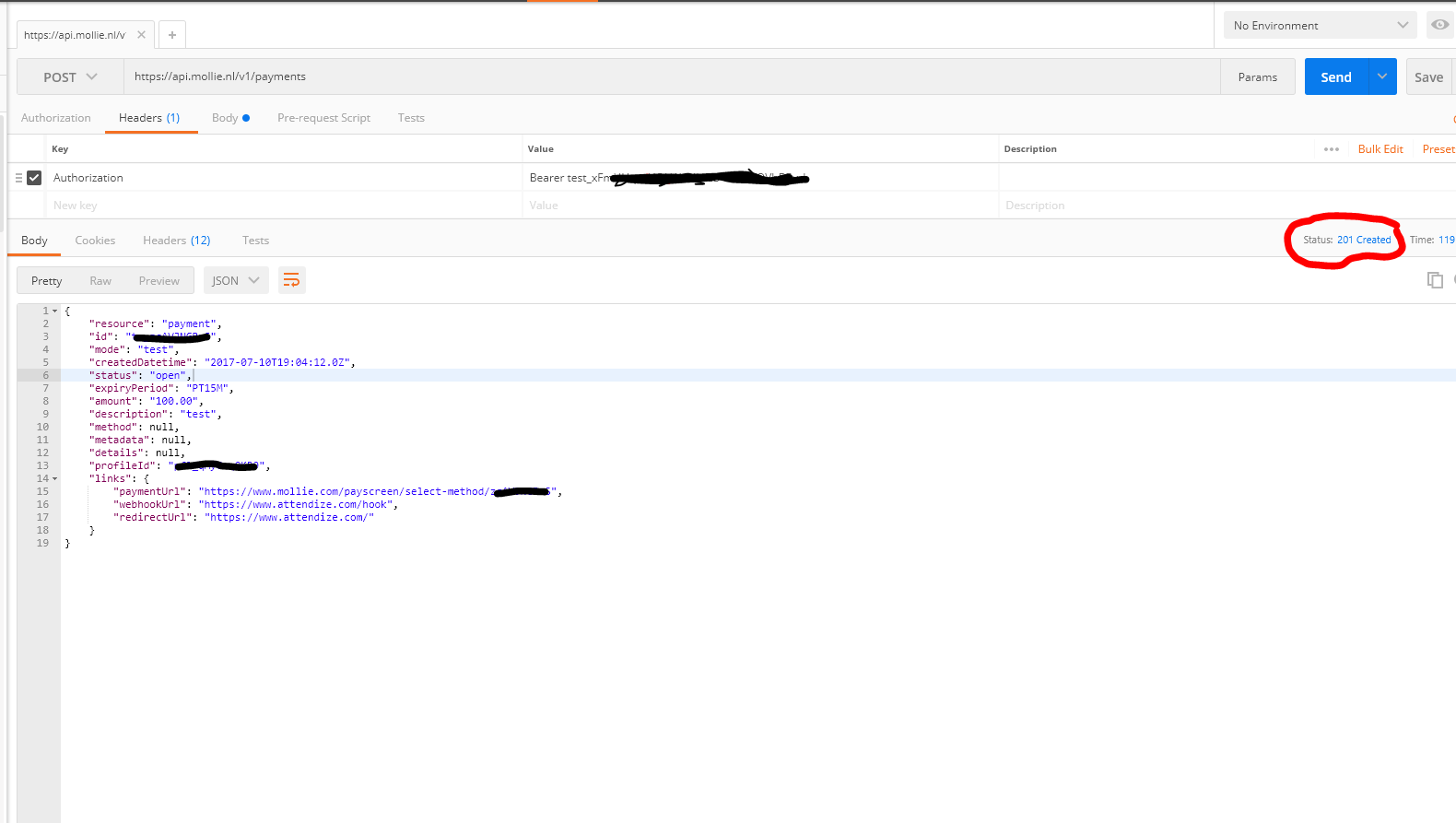
Task: Click the "metadata": null line
Action: click(x=140, y=441)
